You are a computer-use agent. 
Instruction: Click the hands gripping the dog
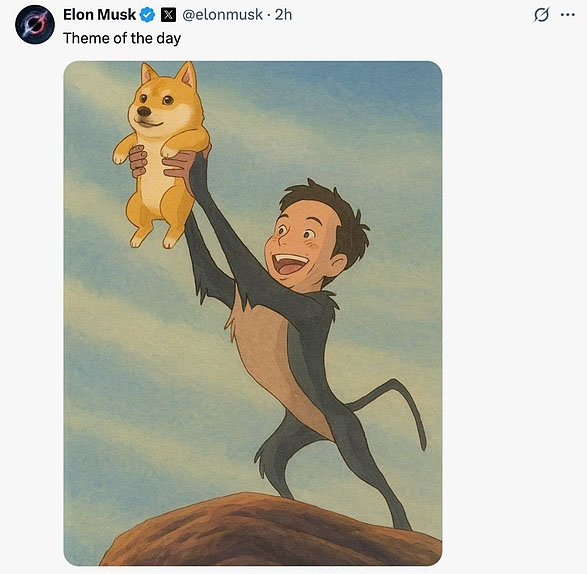click(165, 163)
